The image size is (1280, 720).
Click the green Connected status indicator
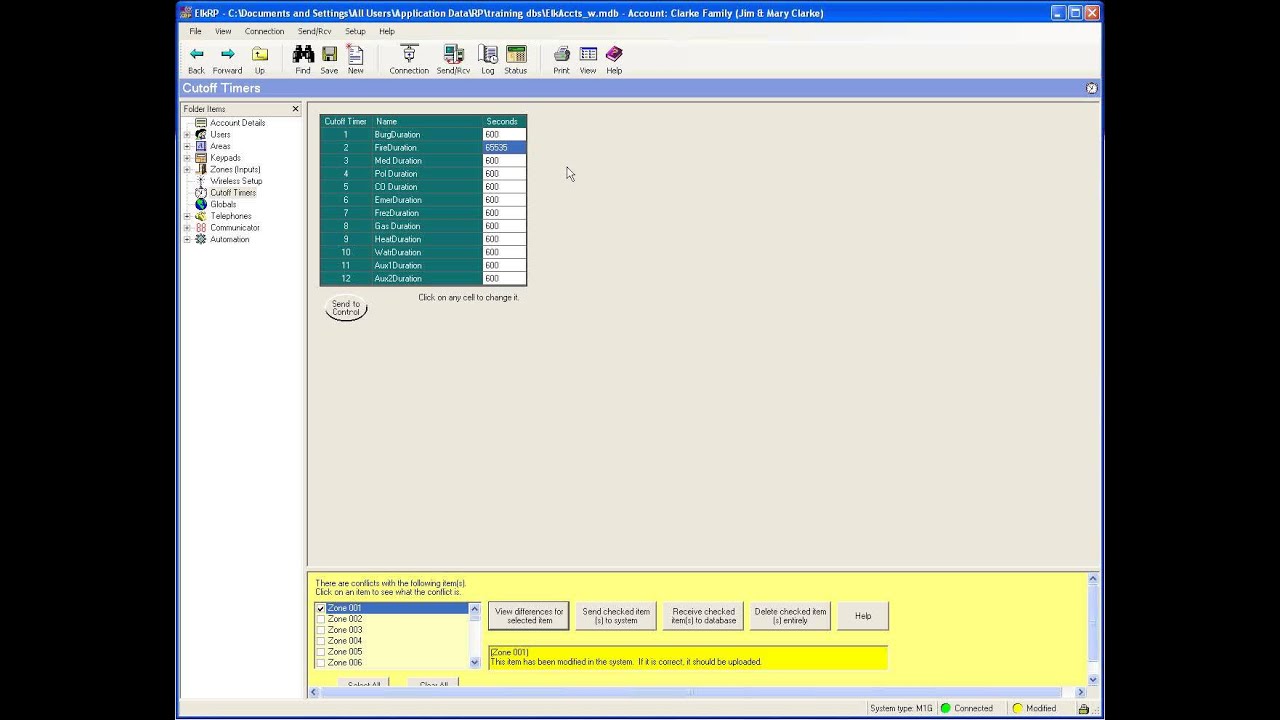tap(966, 708)
